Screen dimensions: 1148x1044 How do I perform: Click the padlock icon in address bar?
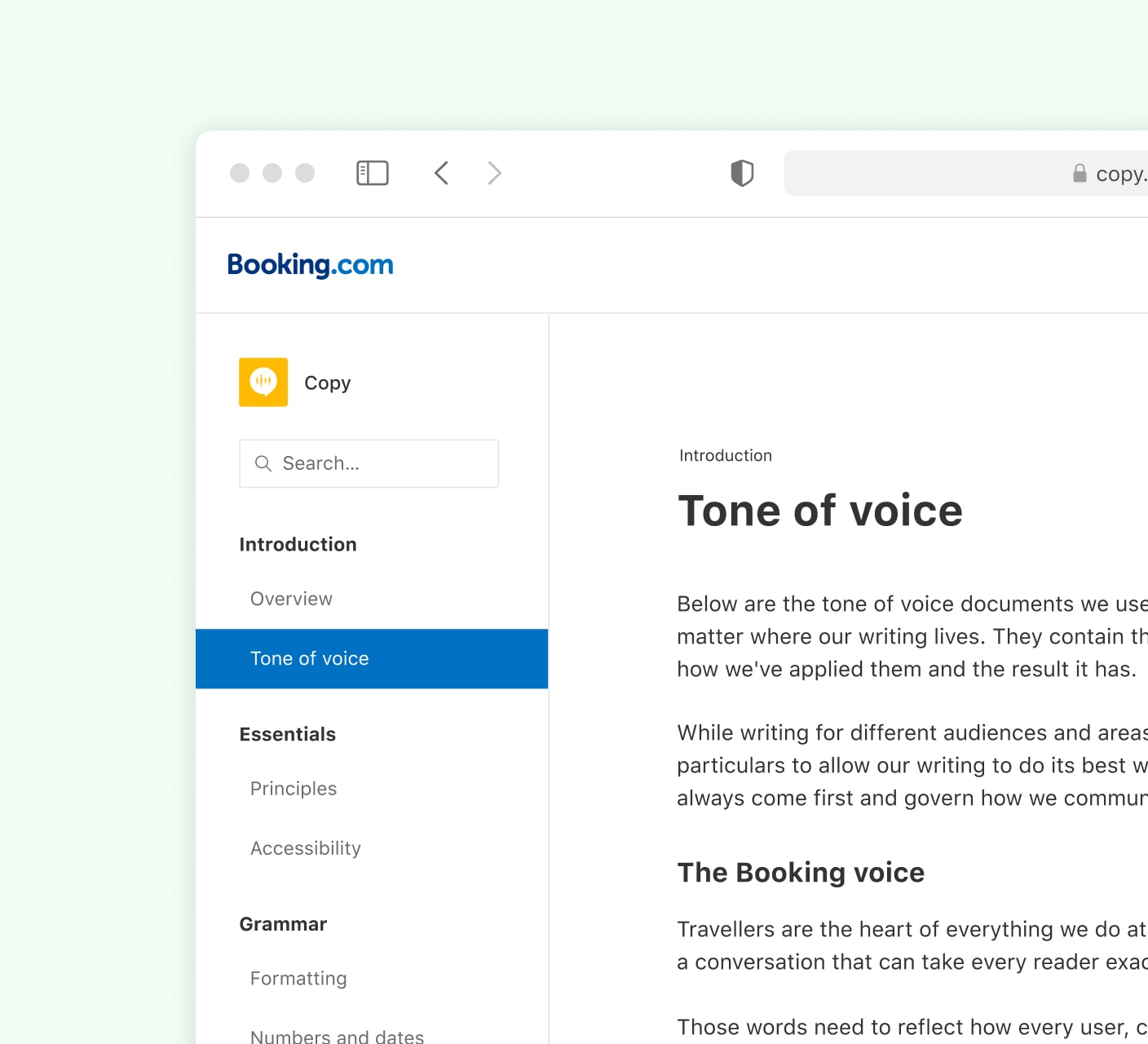point(1080,173)
